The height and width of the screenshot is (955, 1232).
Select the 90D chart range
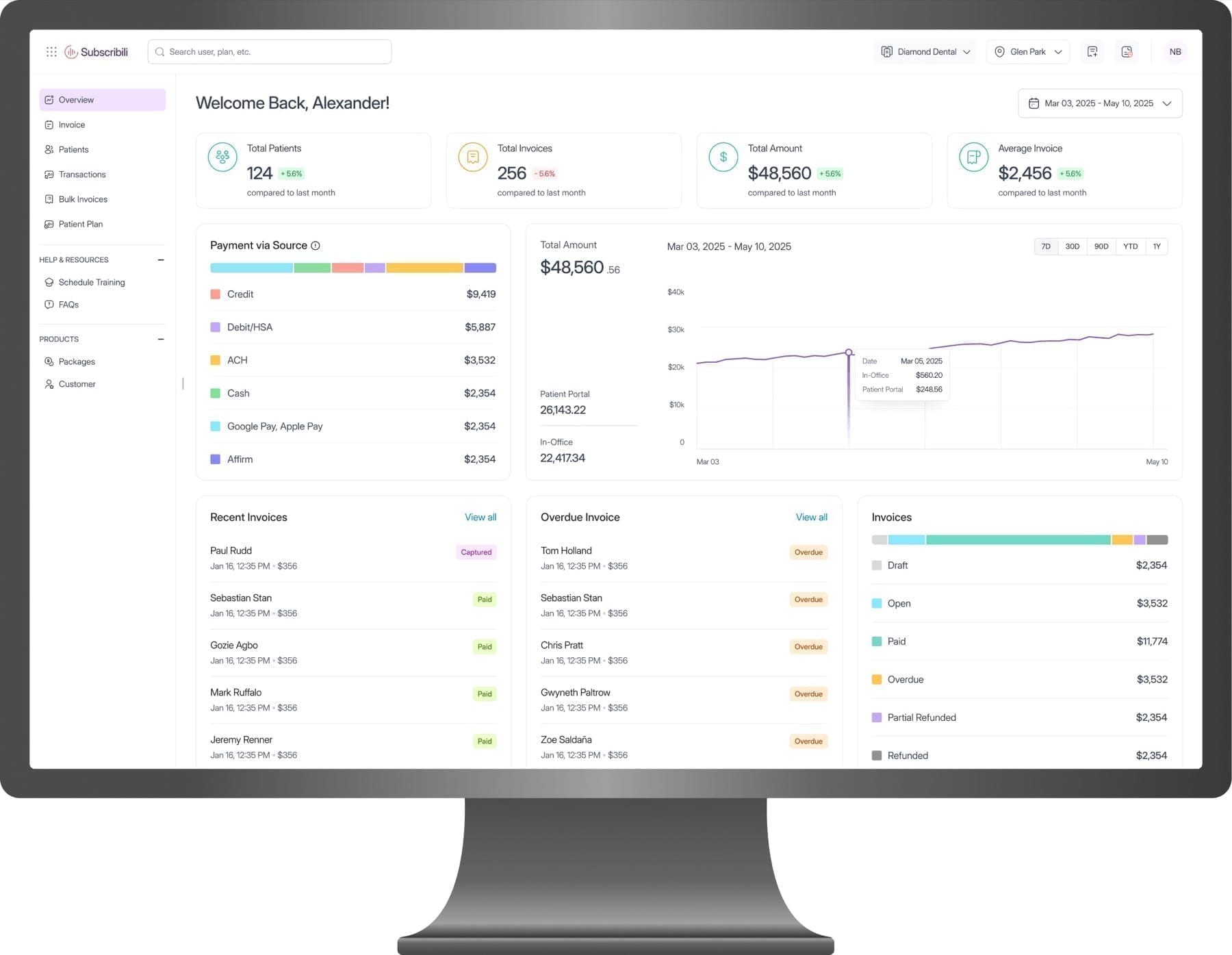pos(1101,246)
